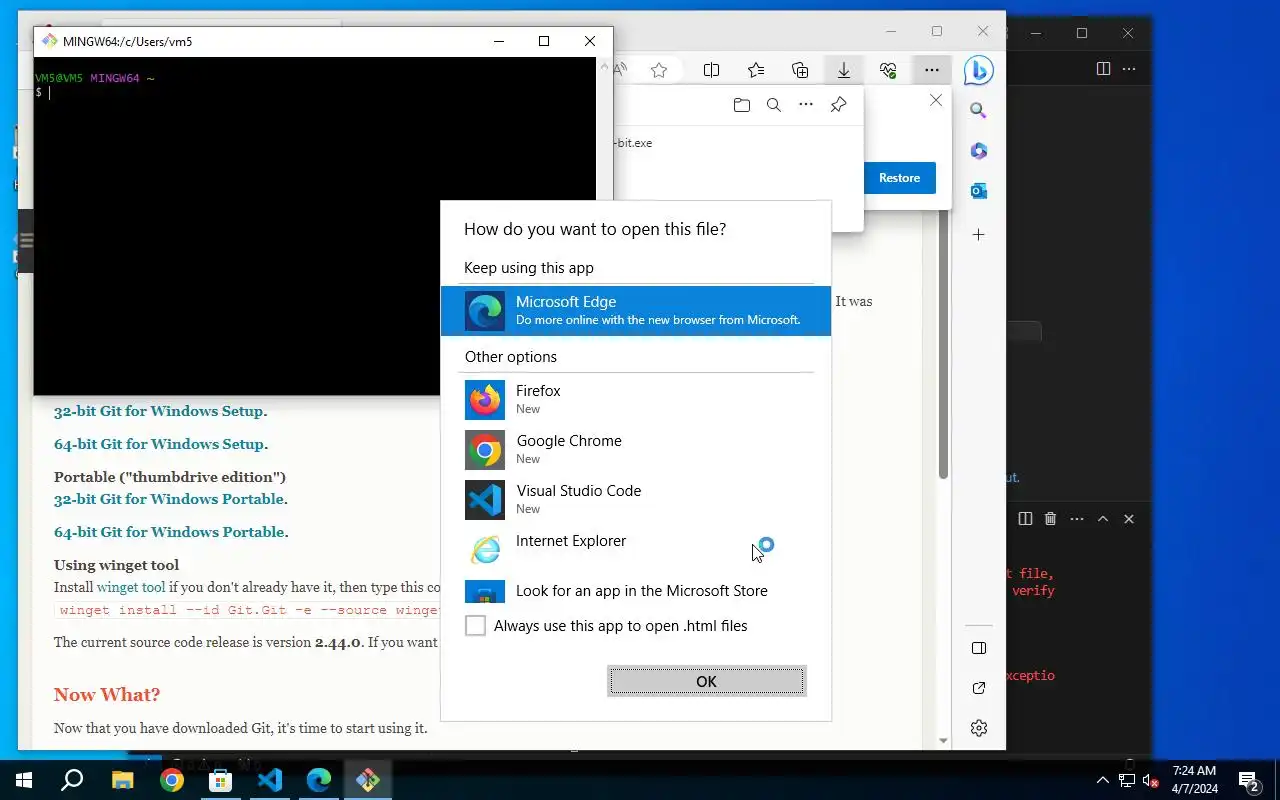The width and height of the screenshot is (1280, 800).
Task: Open the 32-bit Git for Windows Portable link
Action: point(169,499)
